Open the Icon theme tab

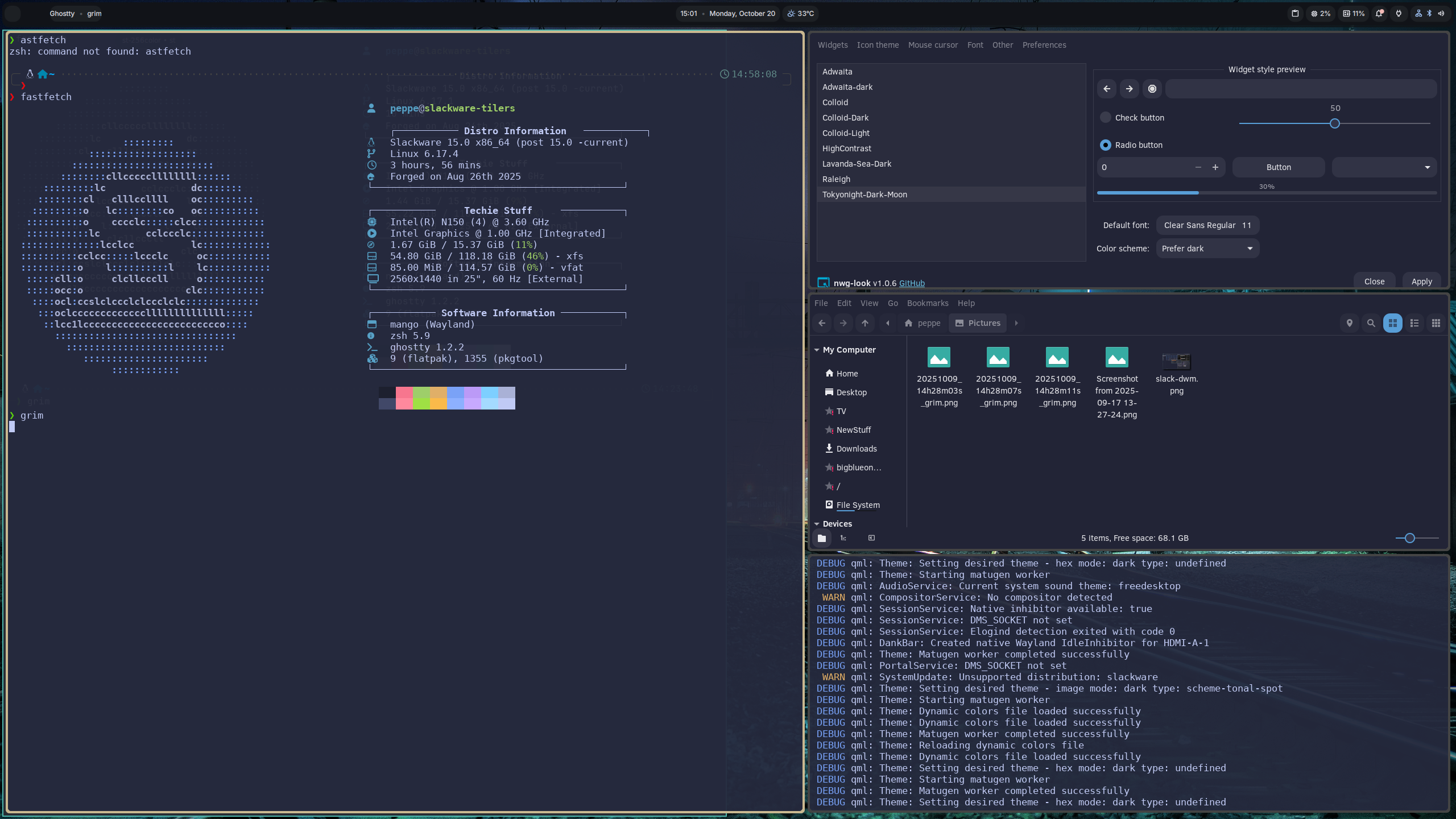[878, 45]
